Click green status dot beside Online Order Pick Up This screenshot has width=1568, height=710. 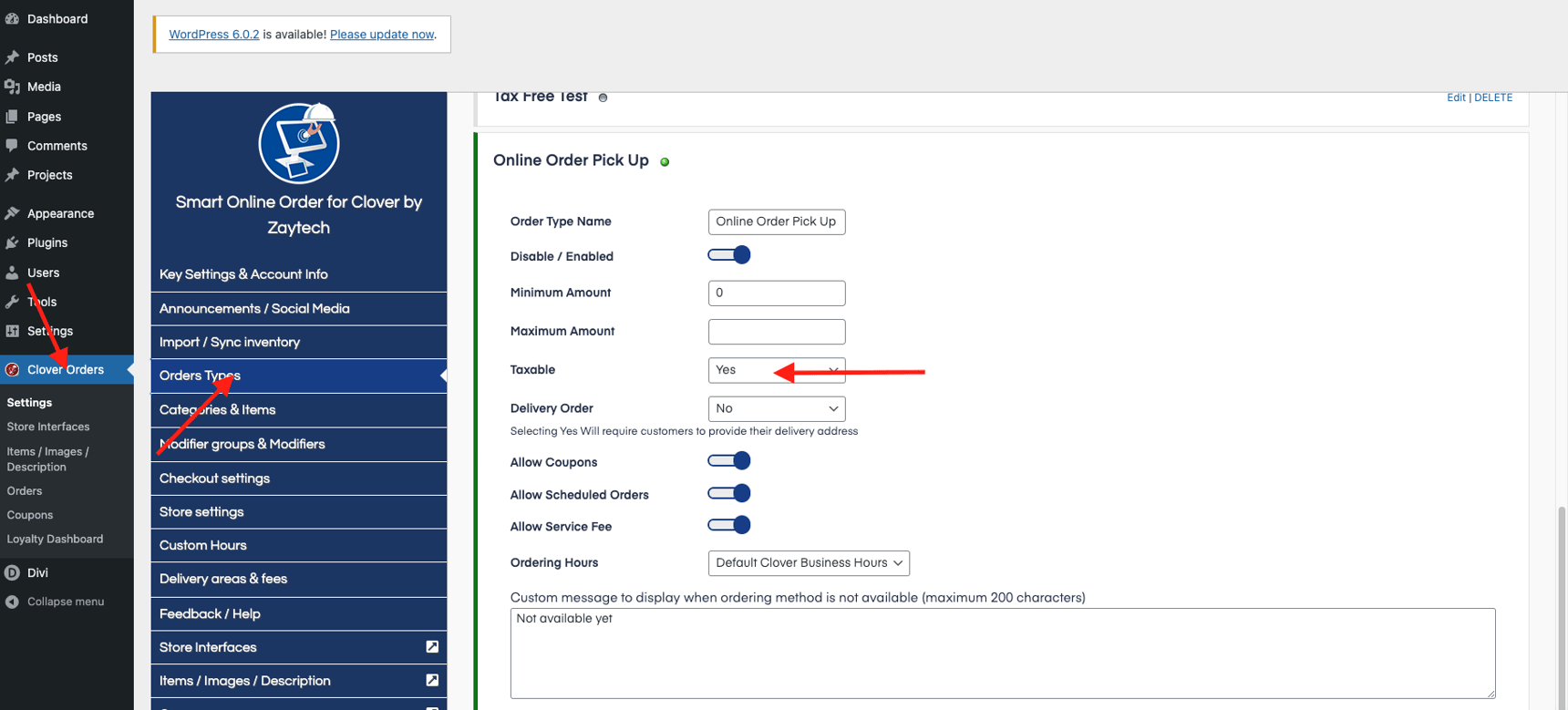coord(665,162)
